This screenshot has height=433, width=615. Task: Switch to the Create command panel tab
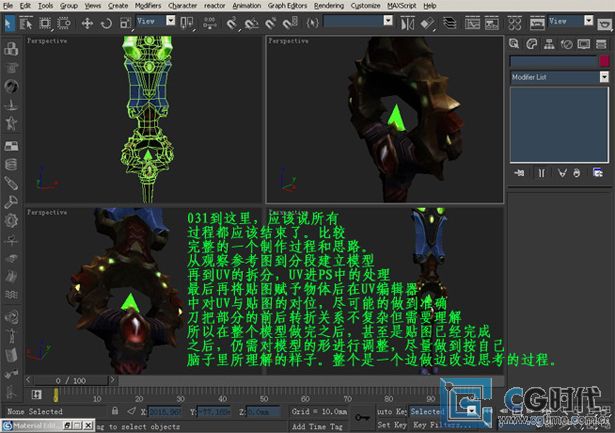point(514,44)
